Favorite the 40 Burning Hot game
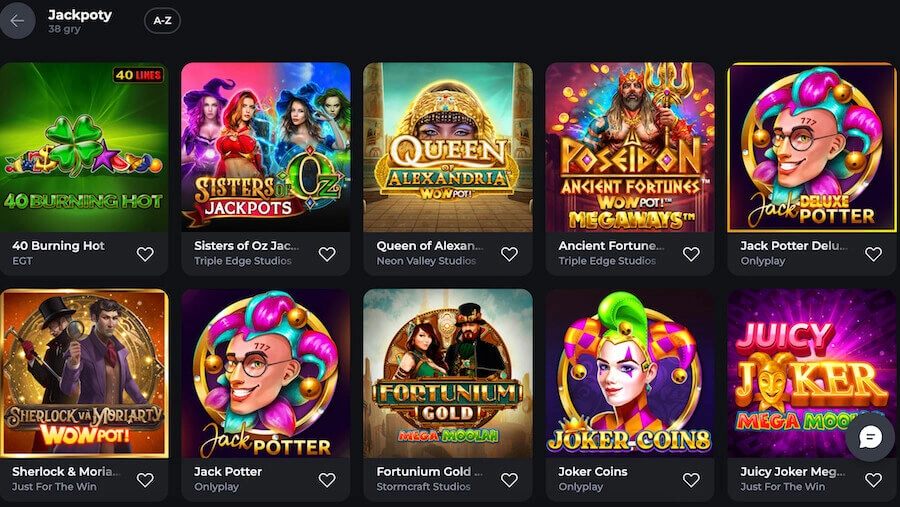 [x=145, y=254]
